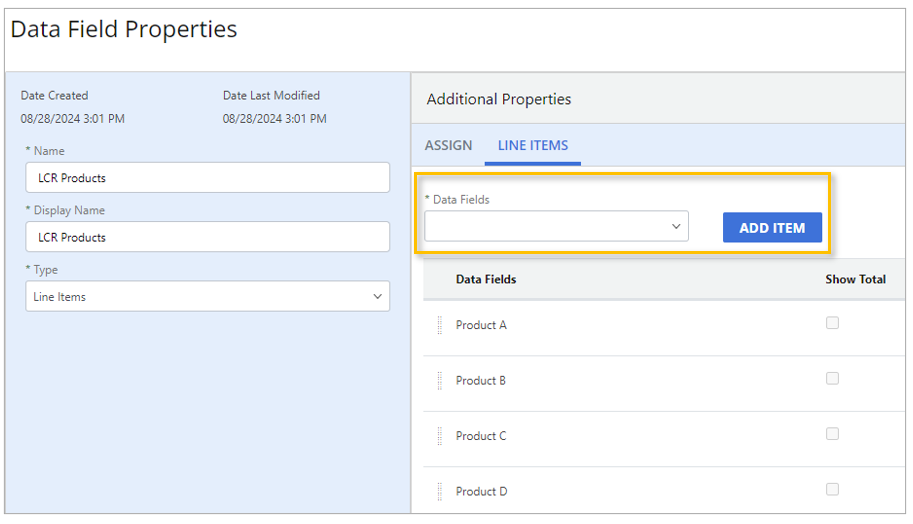Click the Data Field Properties title
913x524 pixels.
pyautogui.click(x=123, y=29)
